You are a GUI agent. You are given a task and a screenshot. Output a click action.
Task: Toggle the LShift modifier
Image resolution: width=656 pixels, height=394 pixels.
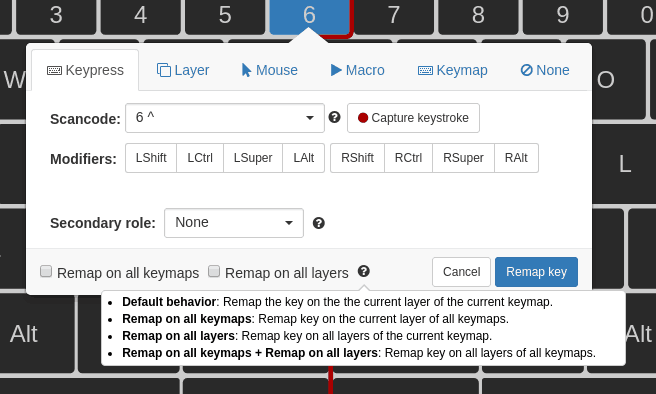[x=151, y=158]
